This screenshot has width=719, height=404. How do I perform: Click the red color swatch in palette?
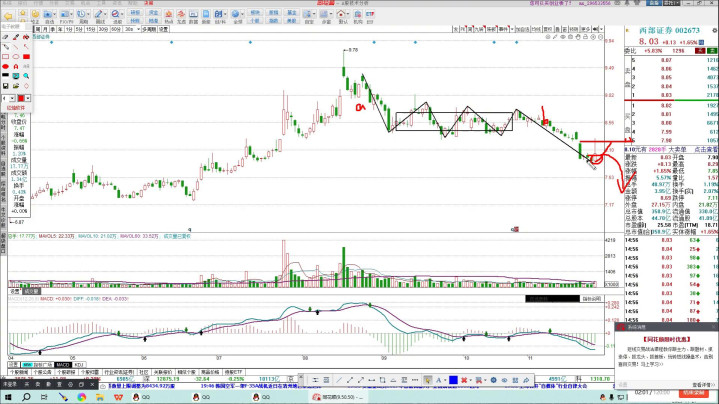pyautogui.click(x=21, y=98)
